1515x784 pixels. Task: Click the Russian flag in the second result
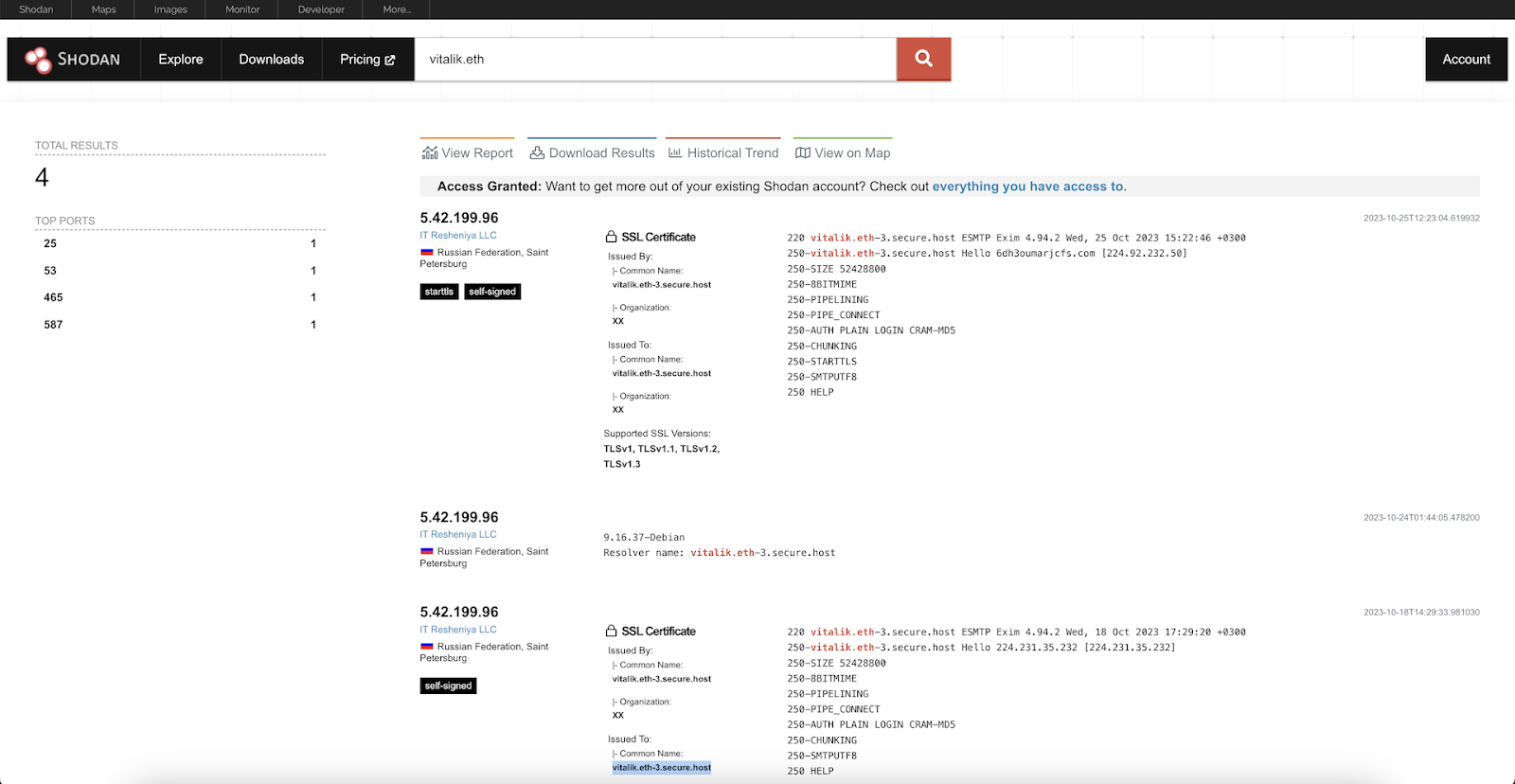pyautogui.click(x=427, y=551)
